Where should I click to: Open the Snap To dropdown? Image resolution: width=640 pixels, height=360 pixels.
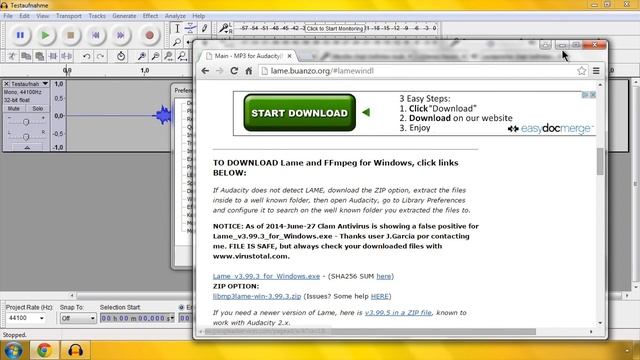pos(92,318)
